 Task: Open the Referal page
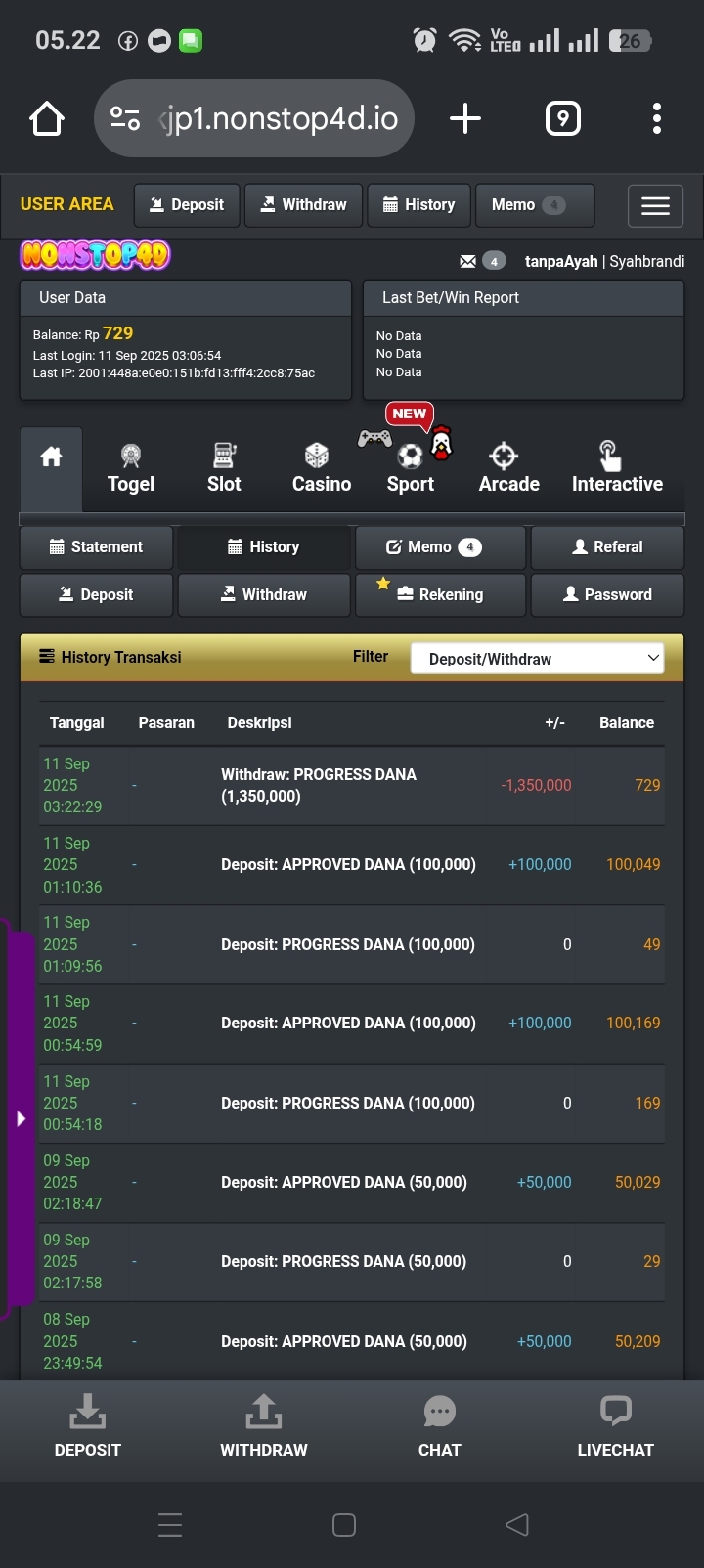pos(607,547)
